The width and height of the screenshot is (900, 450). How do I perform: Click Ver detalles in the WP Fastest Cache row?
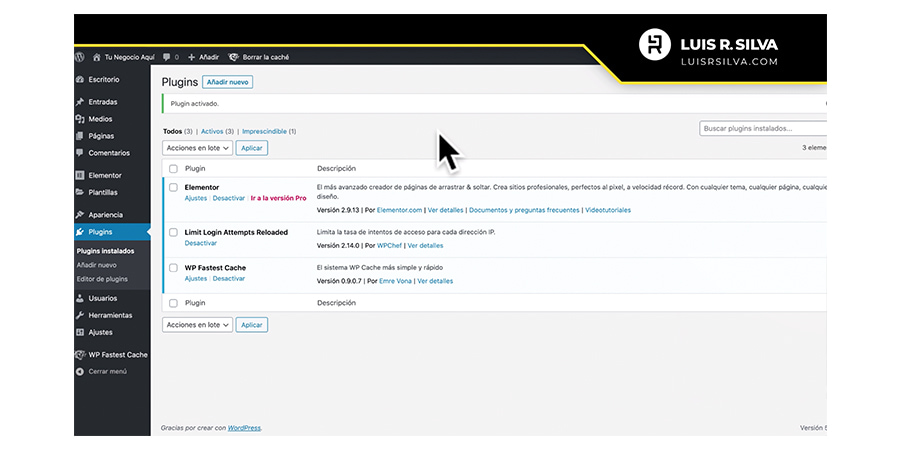(x=435, y=281)
